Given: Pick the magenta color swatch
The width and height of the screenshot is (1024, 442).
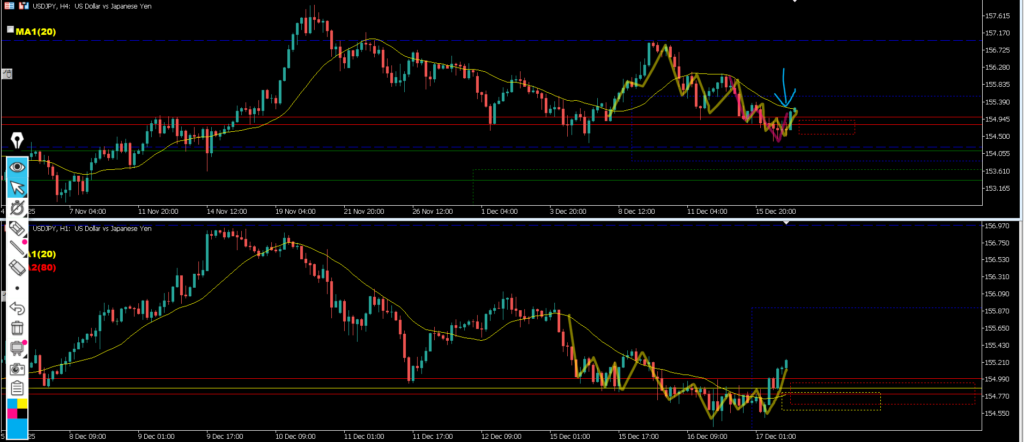Looking at the screenshot, I should coord(12,410).
